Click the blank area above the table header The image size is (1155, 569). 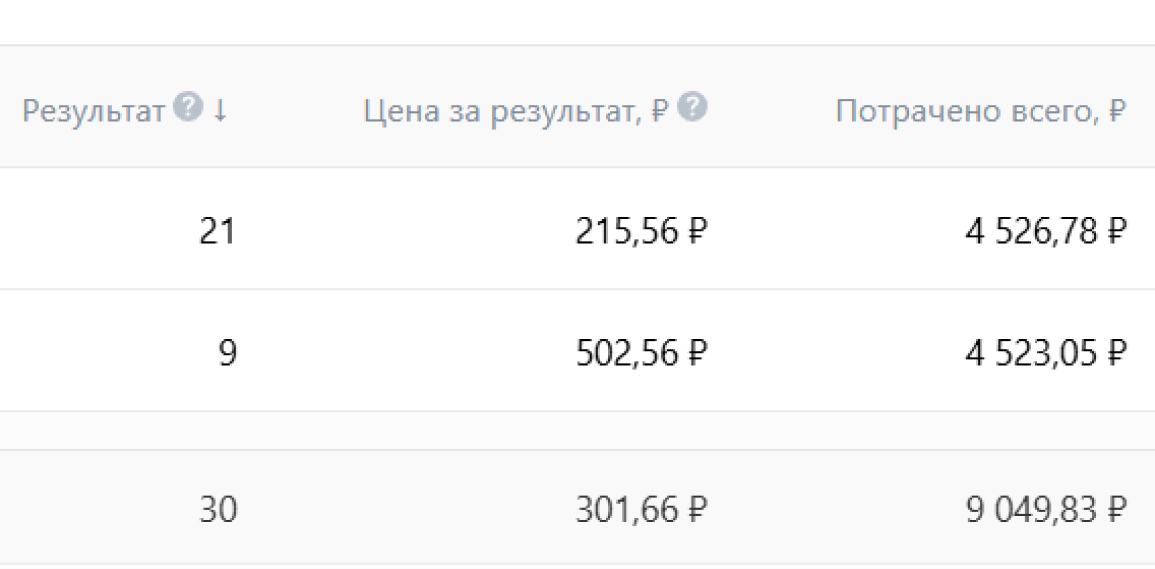(577, 22)
